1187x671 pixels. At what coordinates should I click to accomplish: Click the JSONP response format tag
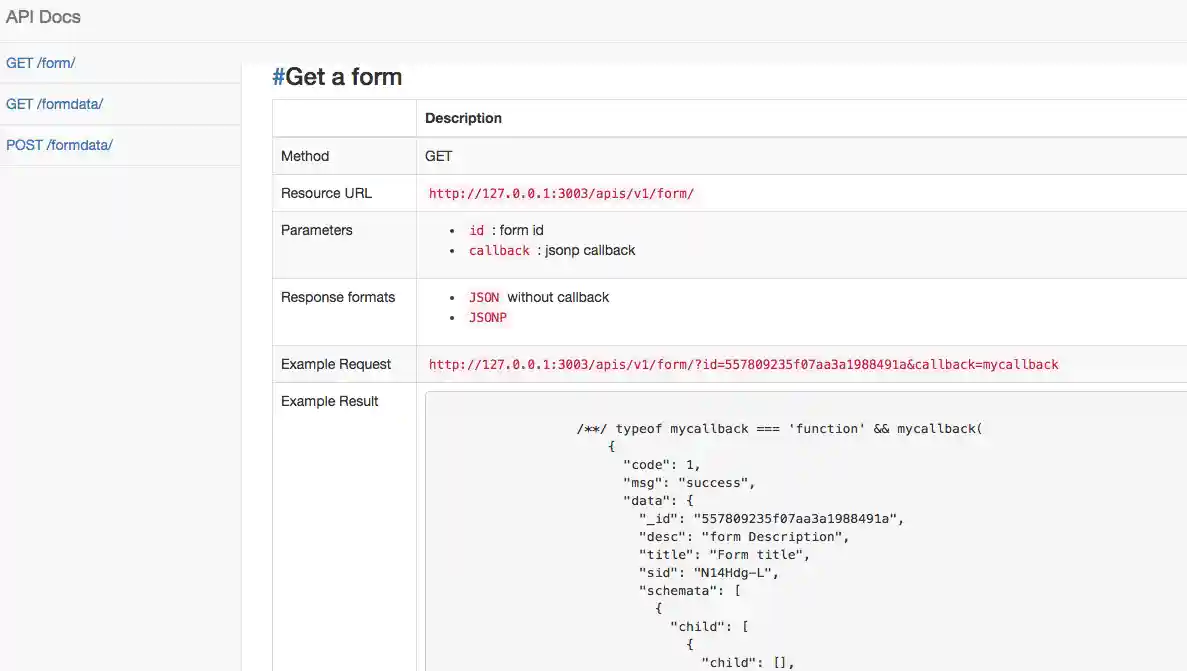click(488, 318)
